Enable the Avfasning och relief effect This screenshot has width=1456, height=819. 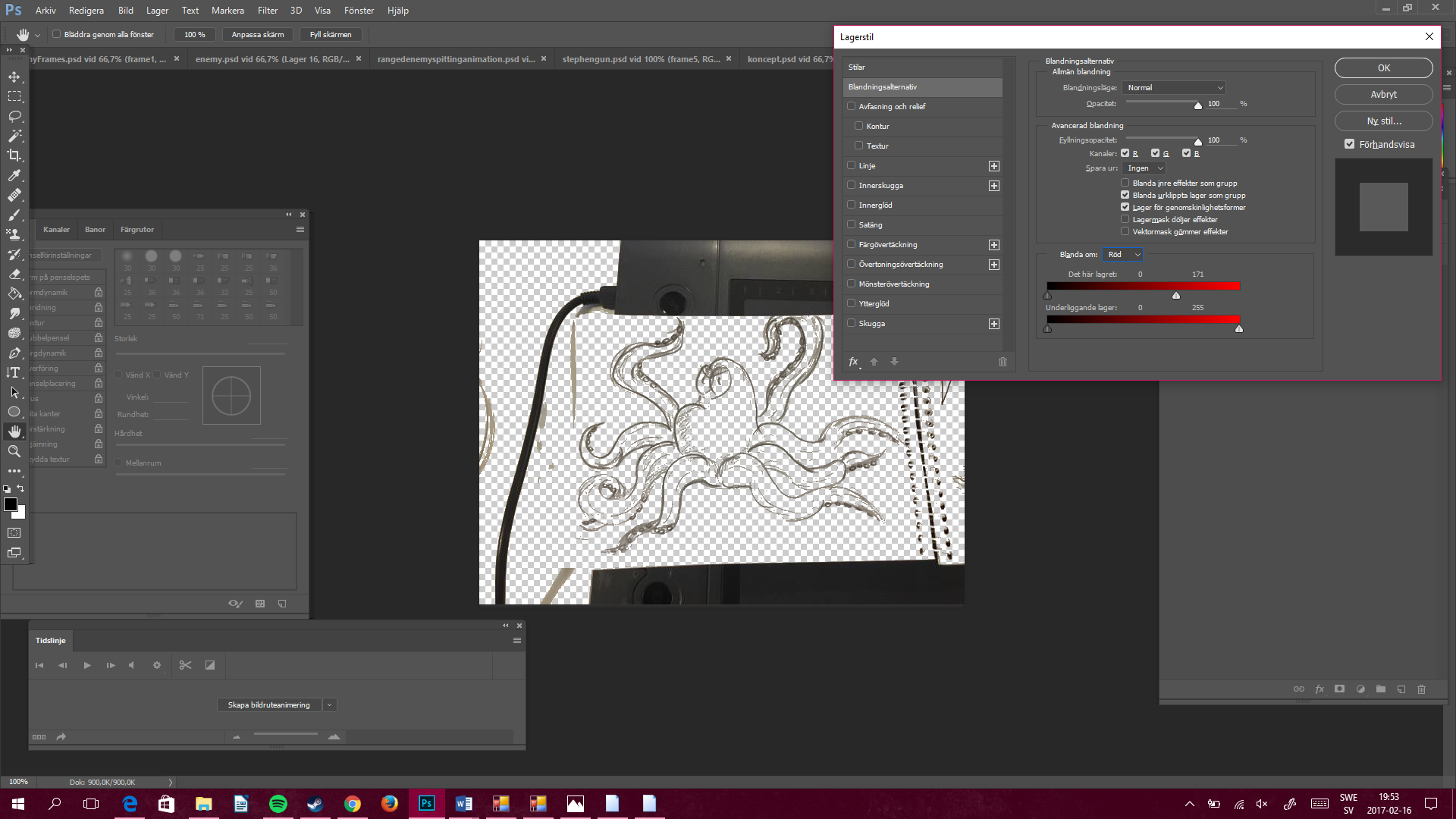[851, 106]
